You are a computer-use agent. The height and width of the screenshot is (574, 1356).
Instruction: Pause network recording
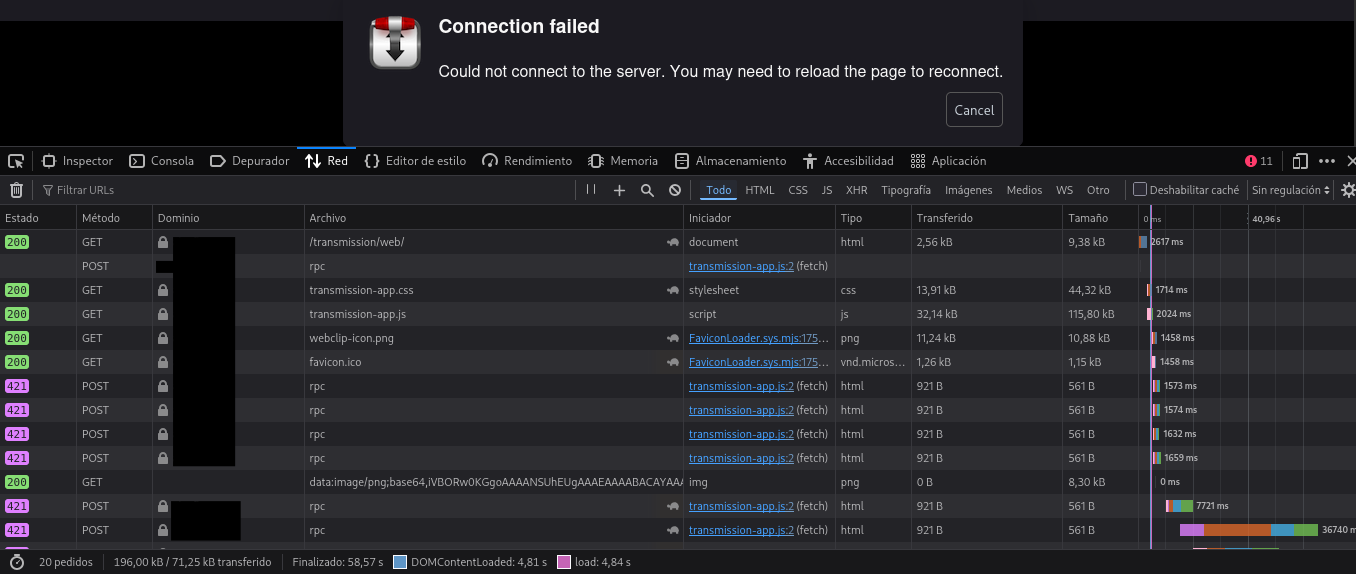pyautogui.click(x=591, y=190)
